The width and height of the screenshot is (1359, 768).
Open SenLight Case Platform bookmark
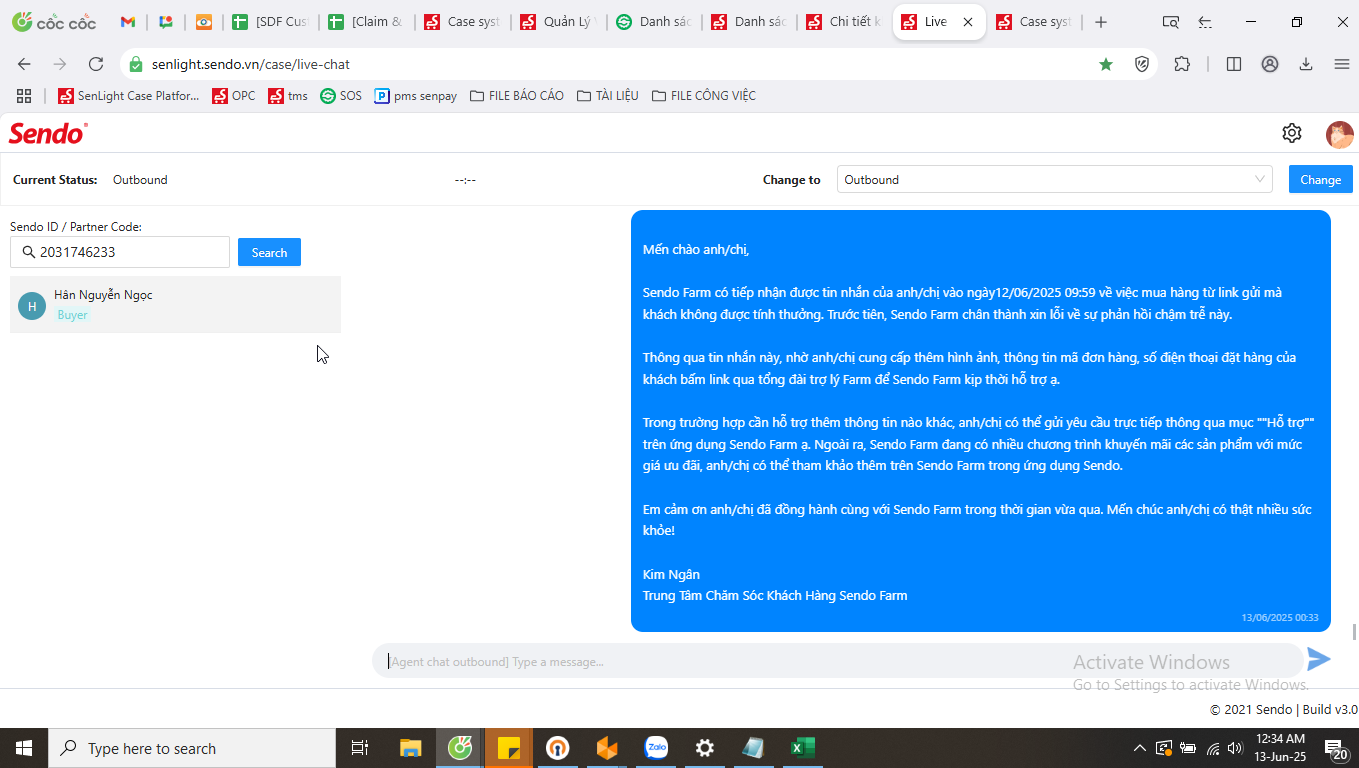(x=128, y=96)
